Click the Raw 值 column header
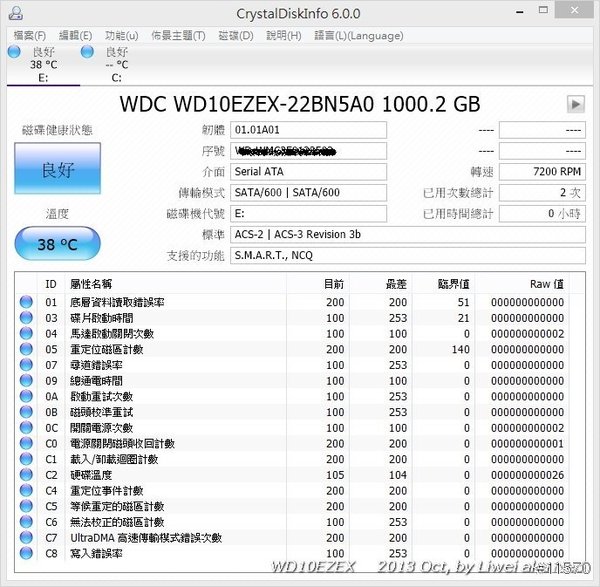The height and width of the screenshot is (587, 600). pyautogui.click(x=522, y=284)
